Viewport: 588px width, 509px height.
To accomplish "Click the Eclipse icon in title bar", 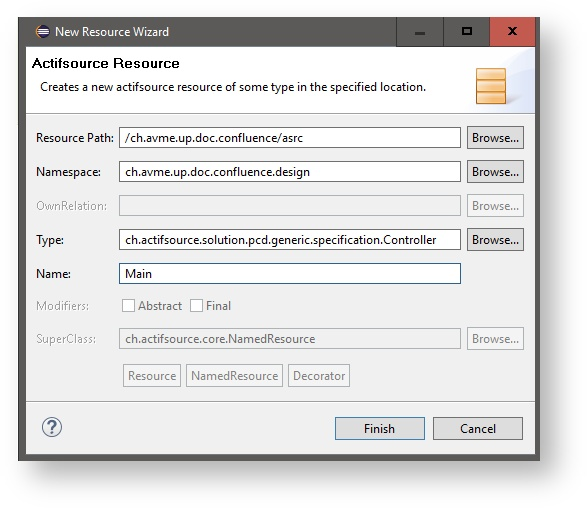I will point(42,32).
